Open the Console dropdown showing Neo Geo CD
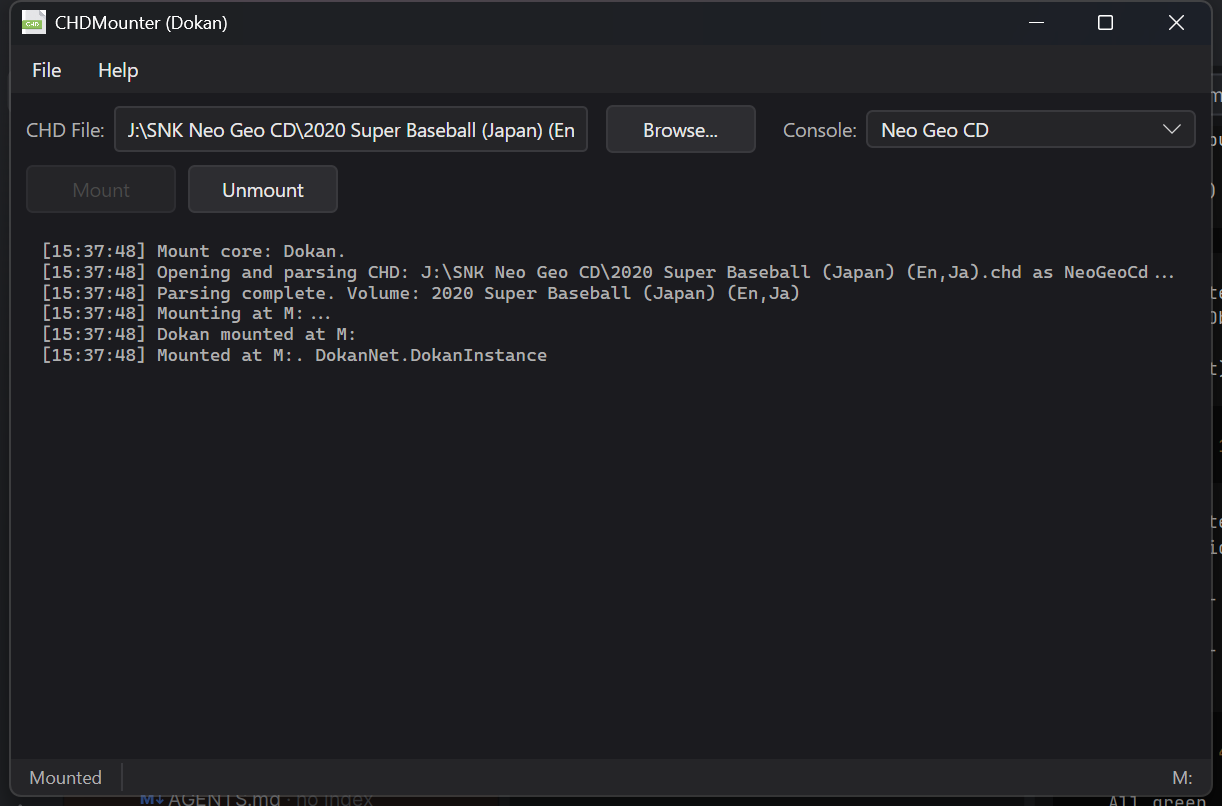Image resolution: width=1222 pixels, height=806 pixels. click(1031, 130)
